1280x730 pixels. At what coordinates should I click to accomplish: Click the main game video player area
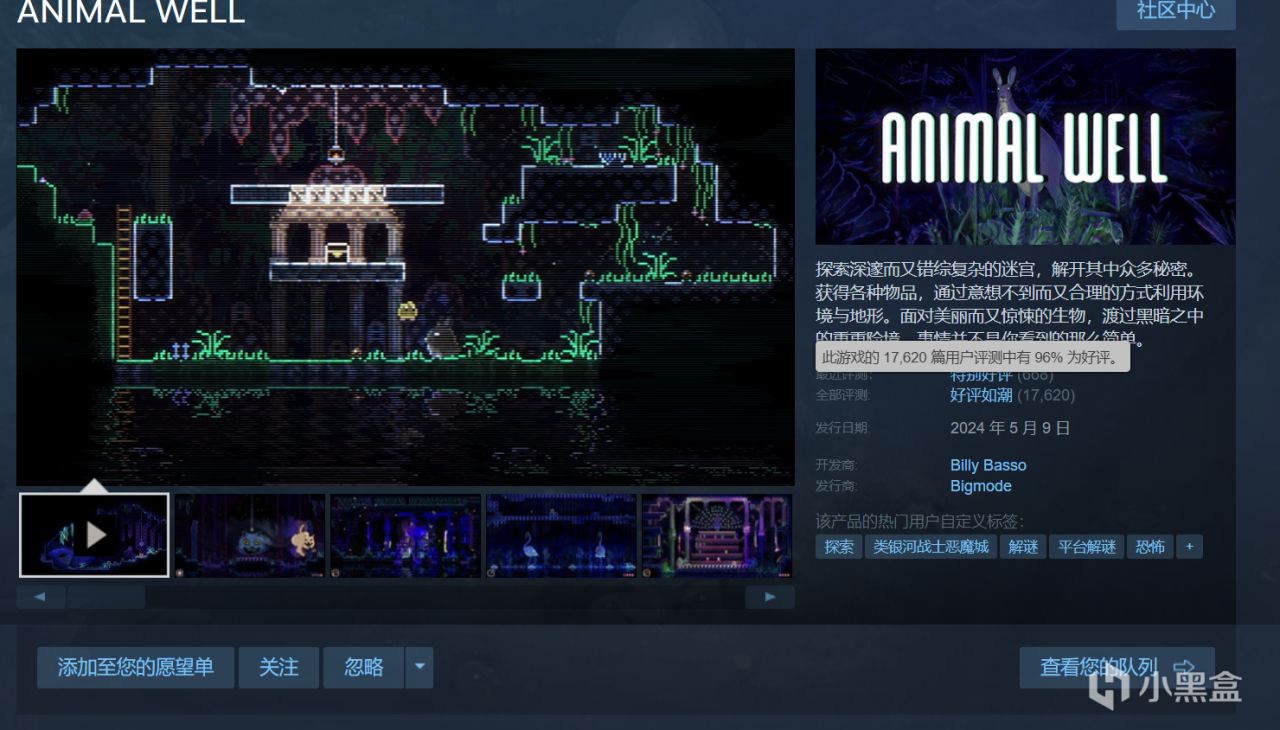[x=405, y=267]
